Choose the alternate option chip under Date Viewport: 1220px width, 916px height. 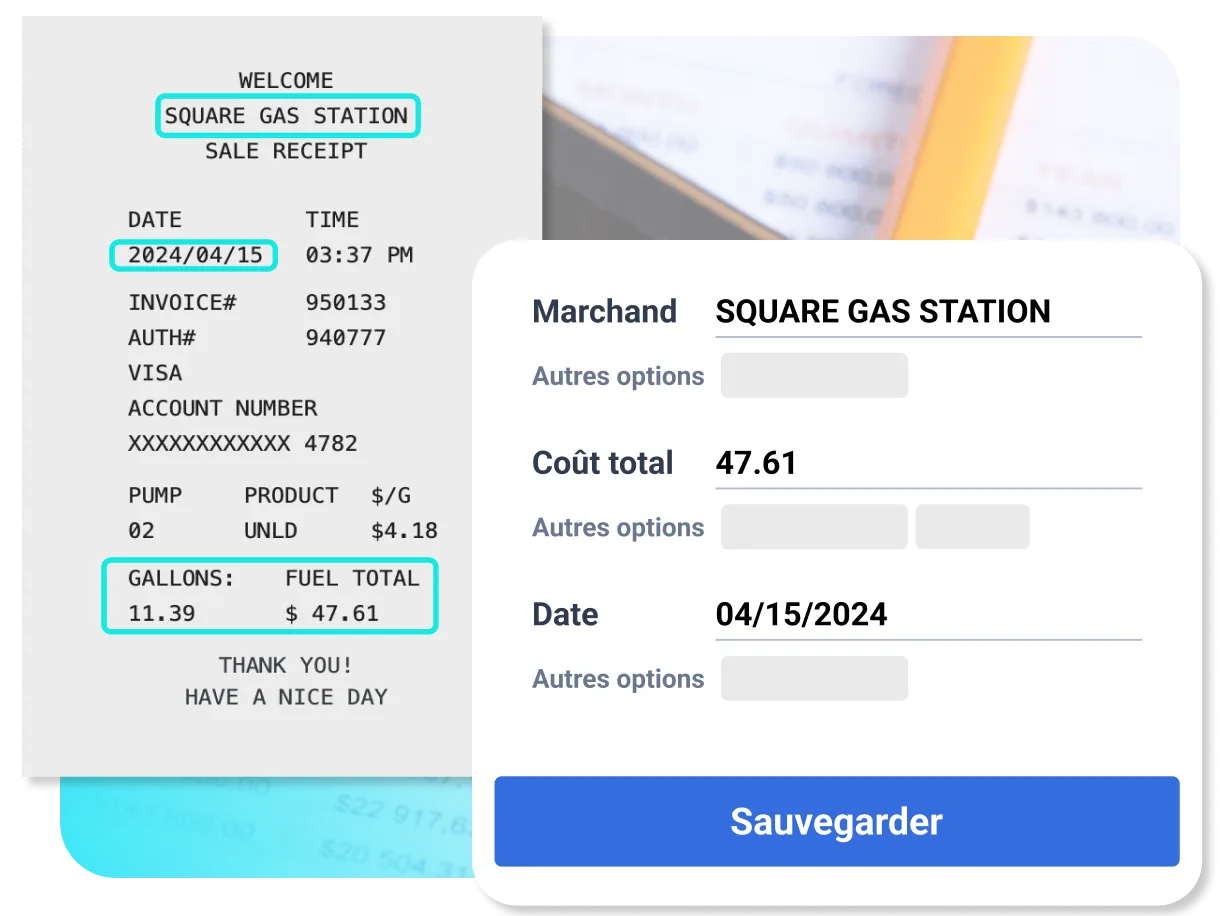(814, 678)
